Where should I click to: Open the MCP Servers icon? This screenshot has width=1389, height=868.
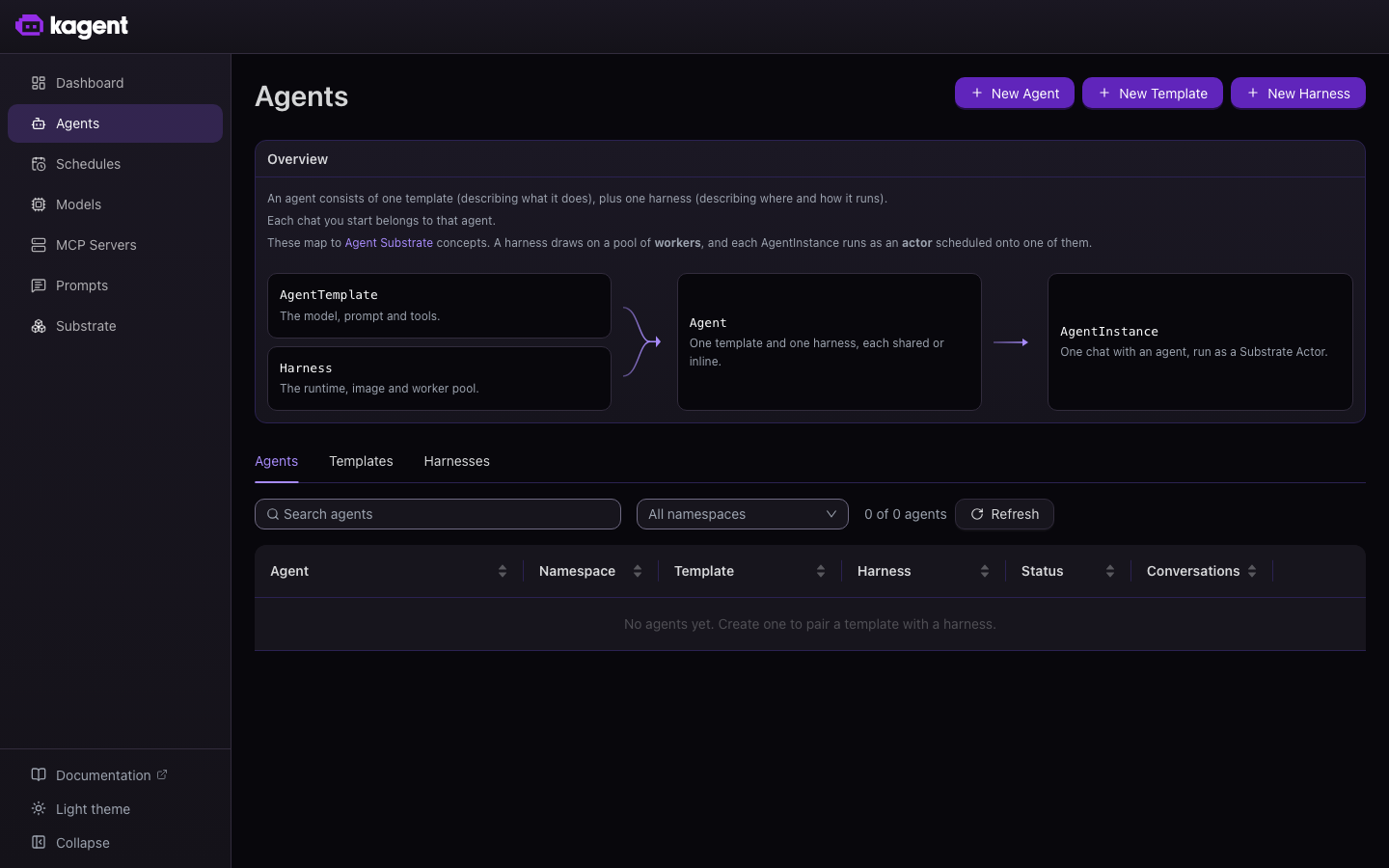tap(39, 245)
